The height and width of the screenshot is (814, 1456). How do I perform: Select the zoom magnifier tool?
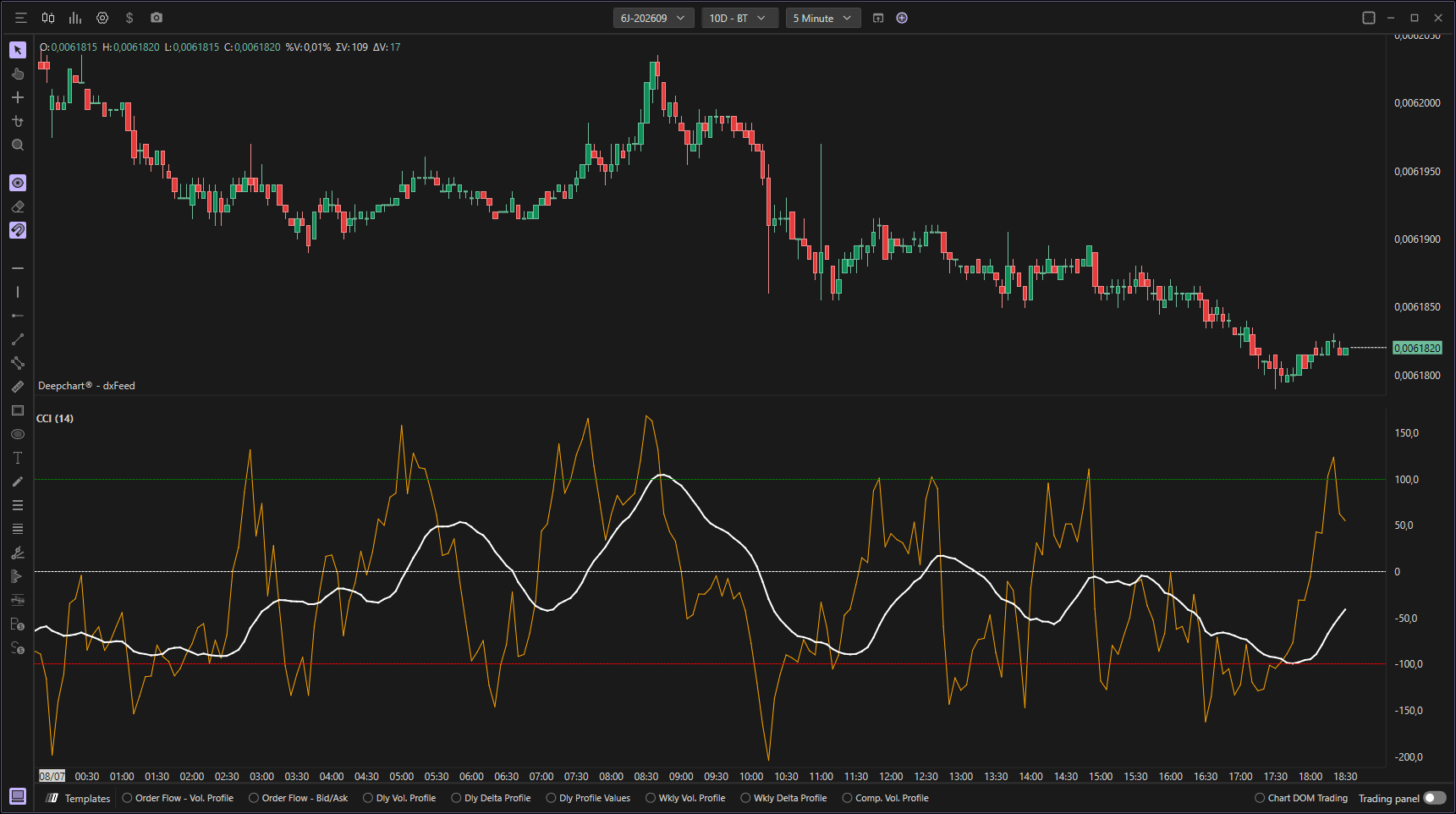[18, 145]
